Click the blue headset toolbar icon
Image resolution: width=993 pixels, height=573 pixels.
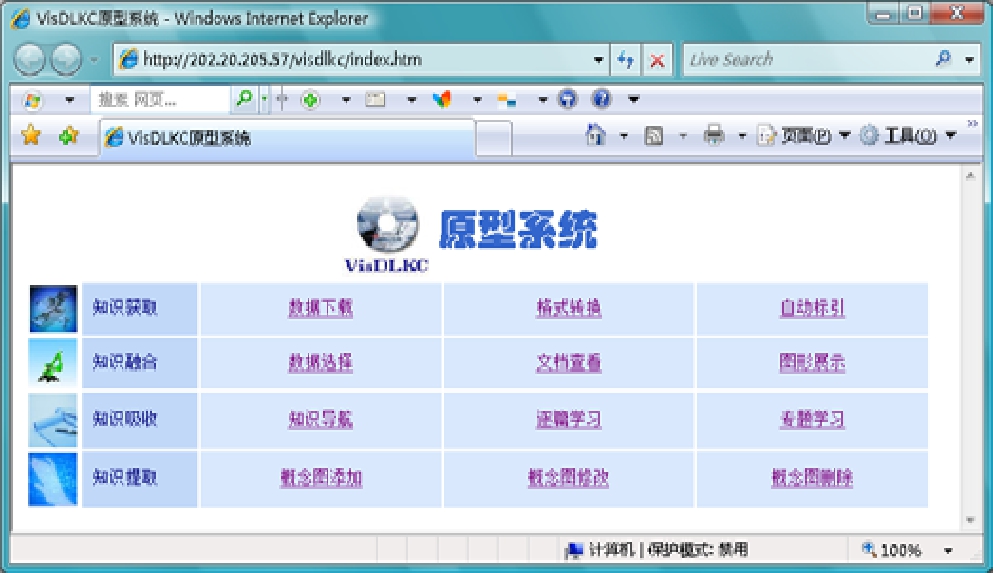567,99
